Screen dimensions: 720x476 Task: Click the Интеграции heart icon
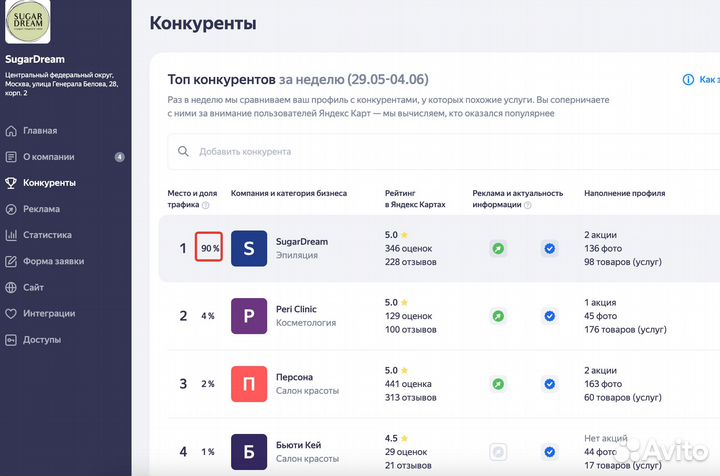11,314
